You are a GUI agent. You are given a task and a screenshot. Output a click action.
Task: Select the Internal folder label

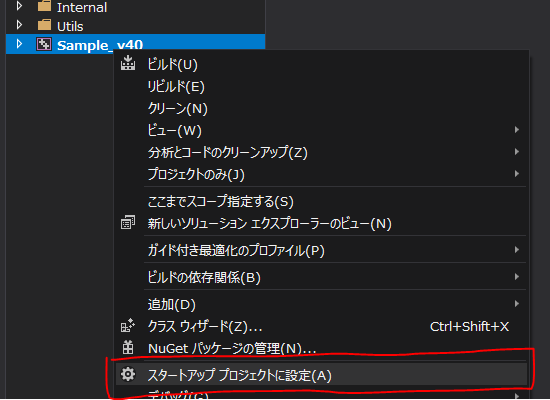point(82,7)
